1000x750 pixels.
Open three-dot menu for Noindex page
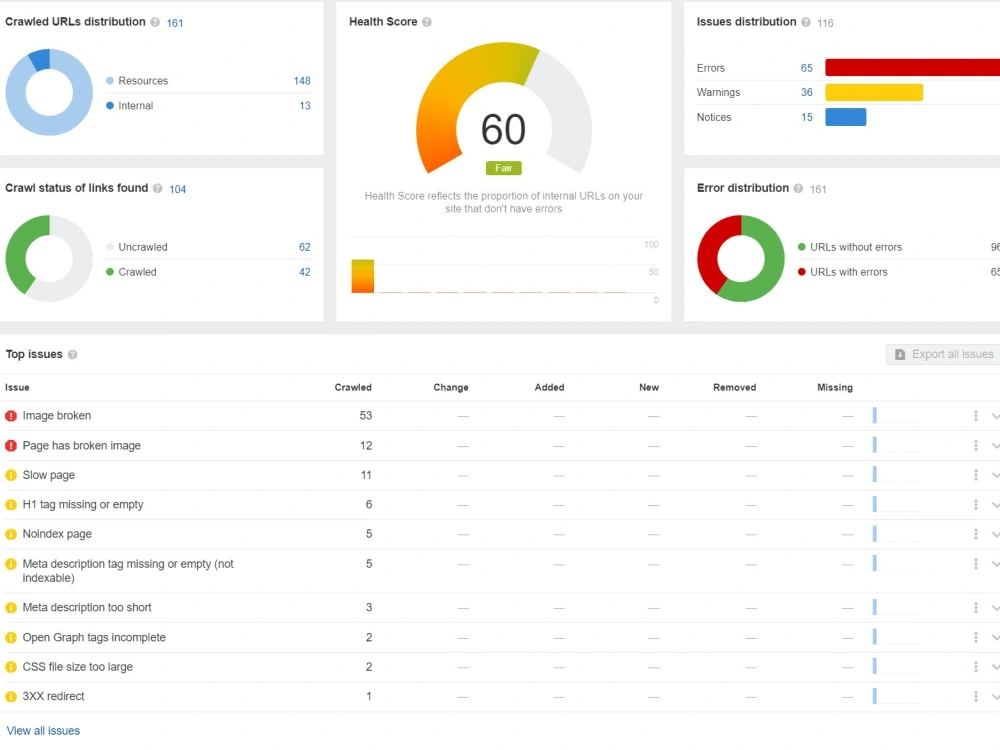coord(976,534)
